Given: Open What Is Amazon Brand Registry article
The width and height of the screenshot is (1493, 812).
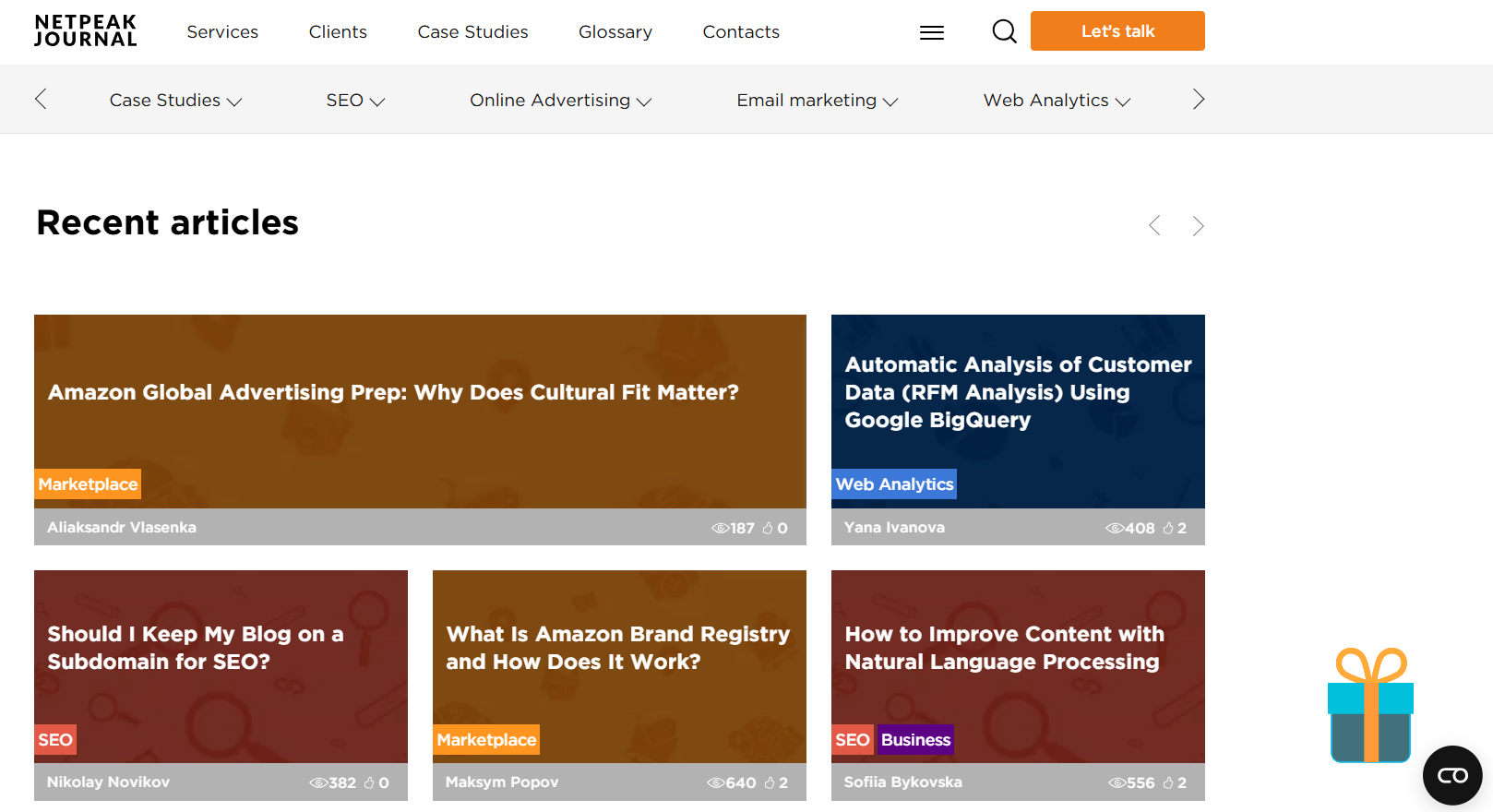Looking at the screenshot, I should [618, 648].
